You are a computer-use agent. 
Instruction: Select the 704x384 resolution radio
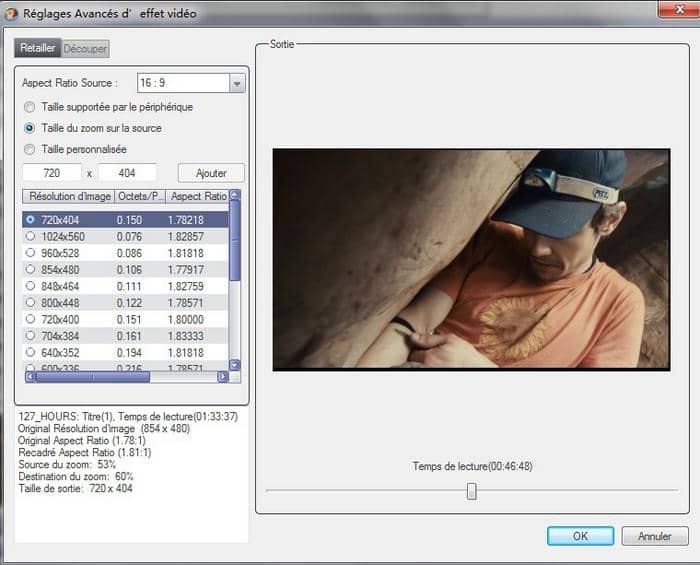point(30,335)
